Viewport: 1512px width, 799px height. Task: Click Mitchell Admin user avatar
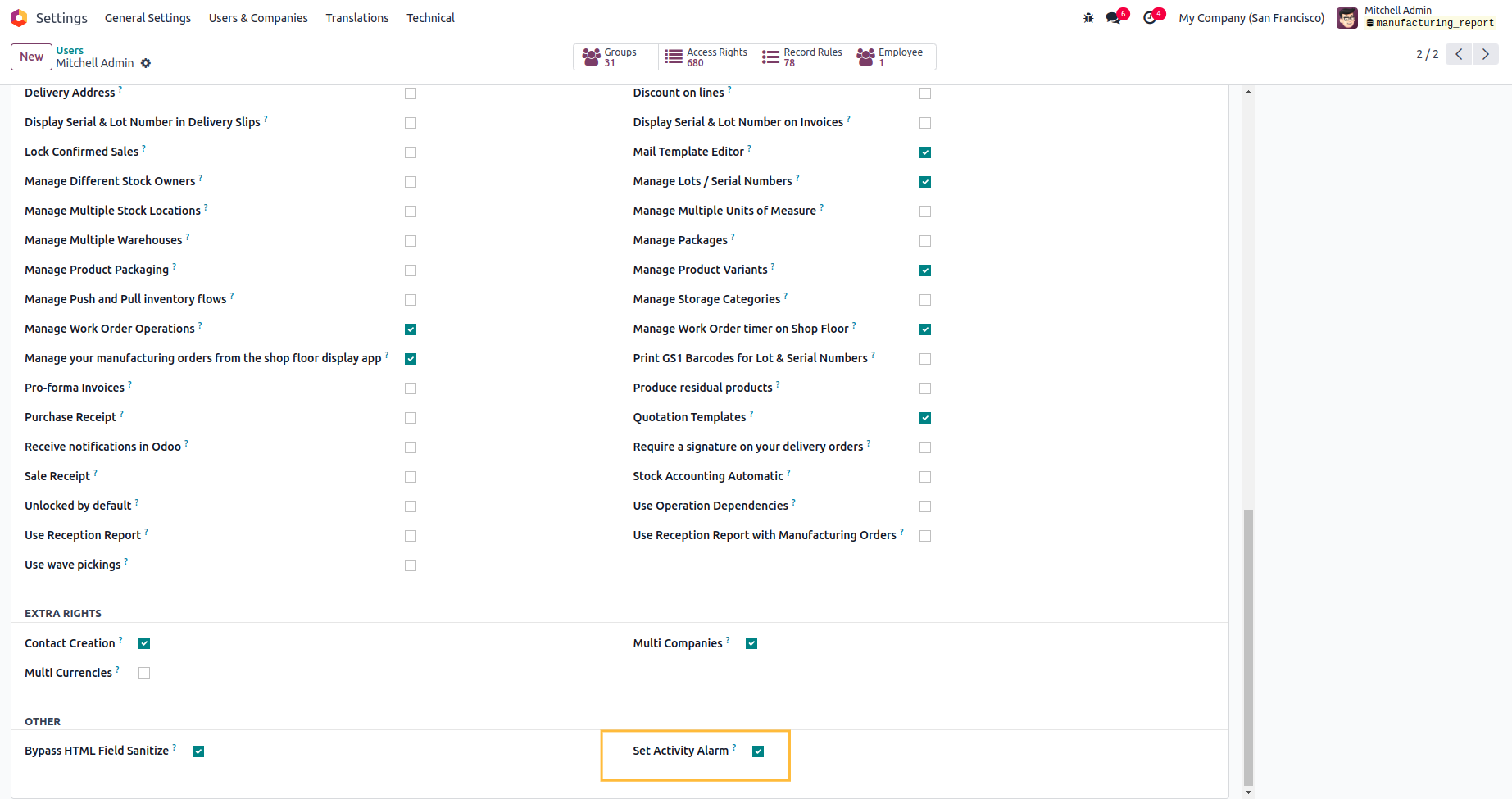click(1347, 18)
